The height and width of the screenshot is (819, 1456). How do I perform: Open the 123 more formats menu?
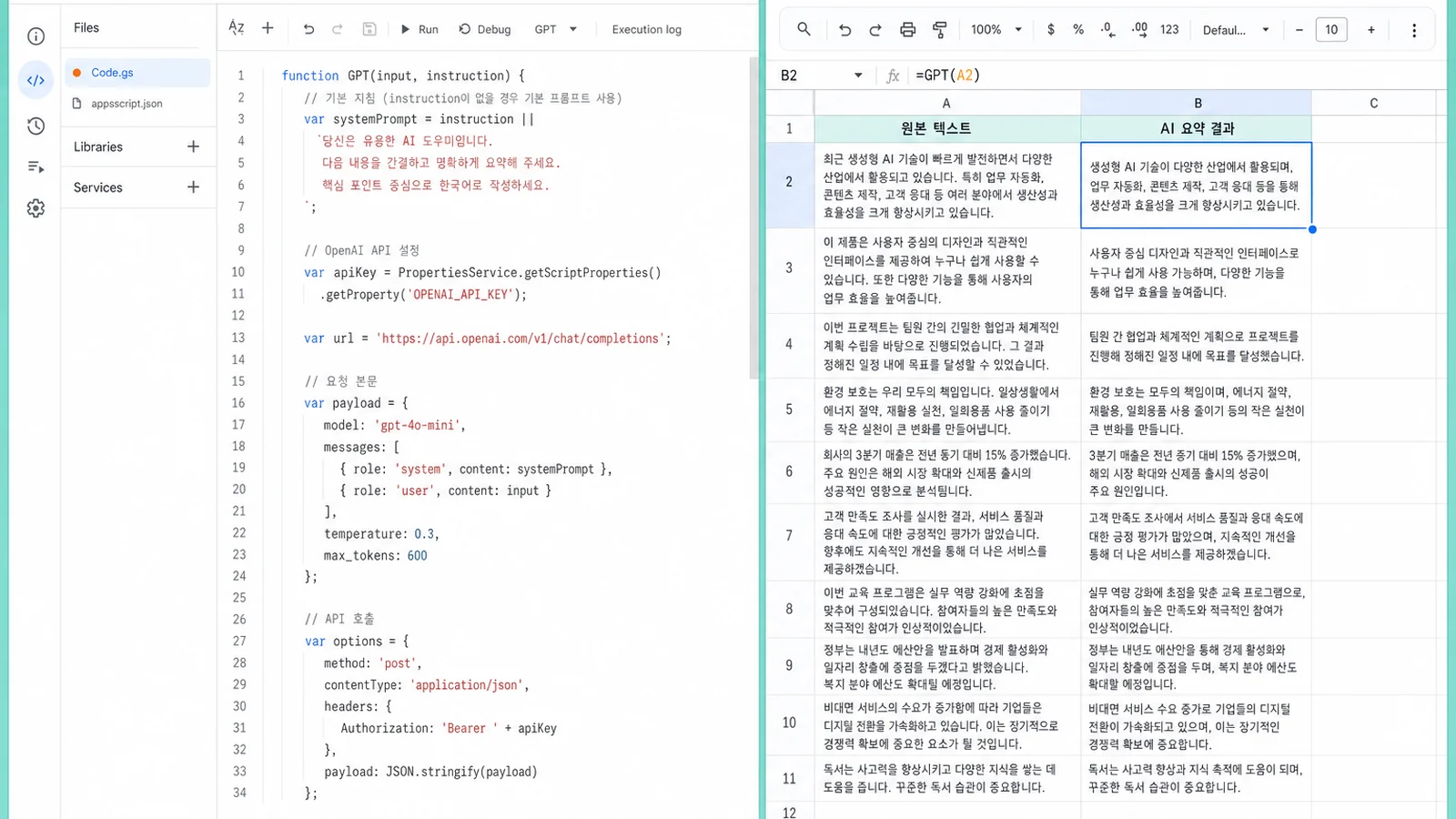pos(1169,30)
